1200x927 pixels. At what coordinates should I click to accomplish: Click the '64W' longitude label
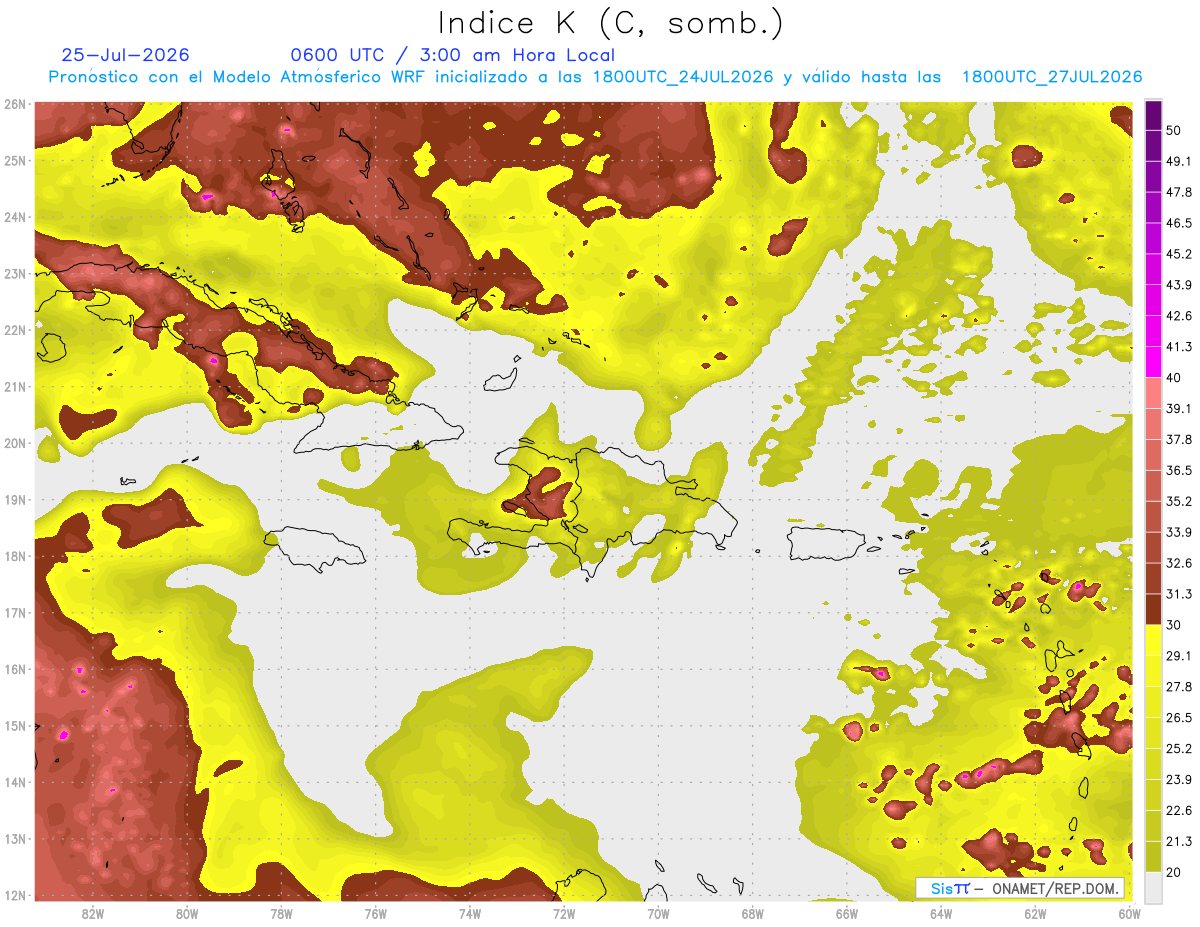coord(941,914)
